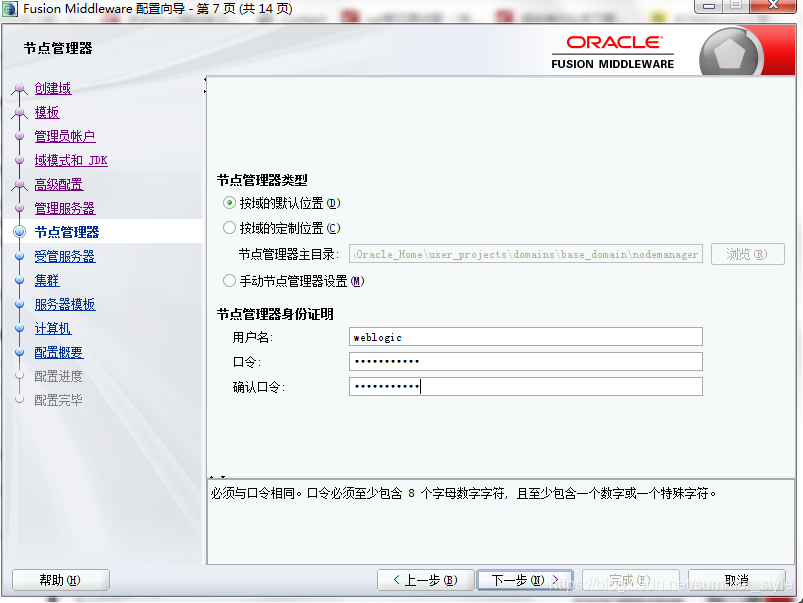Image resolution: width=803 pixels, height=603 pixels.
Task: Click the 模板 step bullet icon
Action: coord(19,113)
